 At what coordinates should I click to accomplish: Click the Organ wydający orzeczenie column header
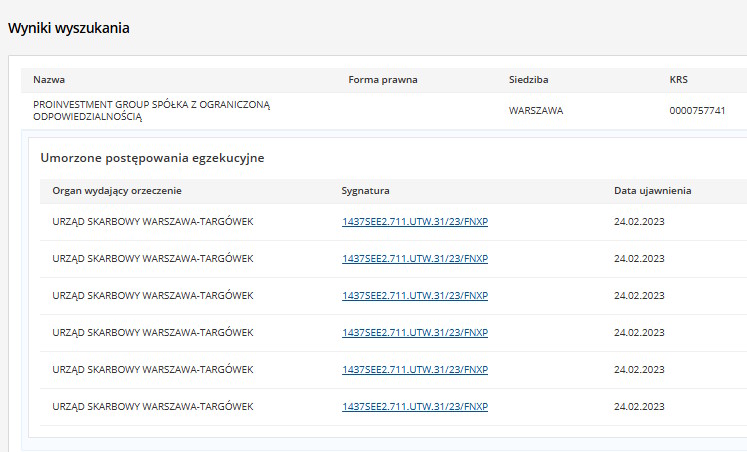pos(117,190)
